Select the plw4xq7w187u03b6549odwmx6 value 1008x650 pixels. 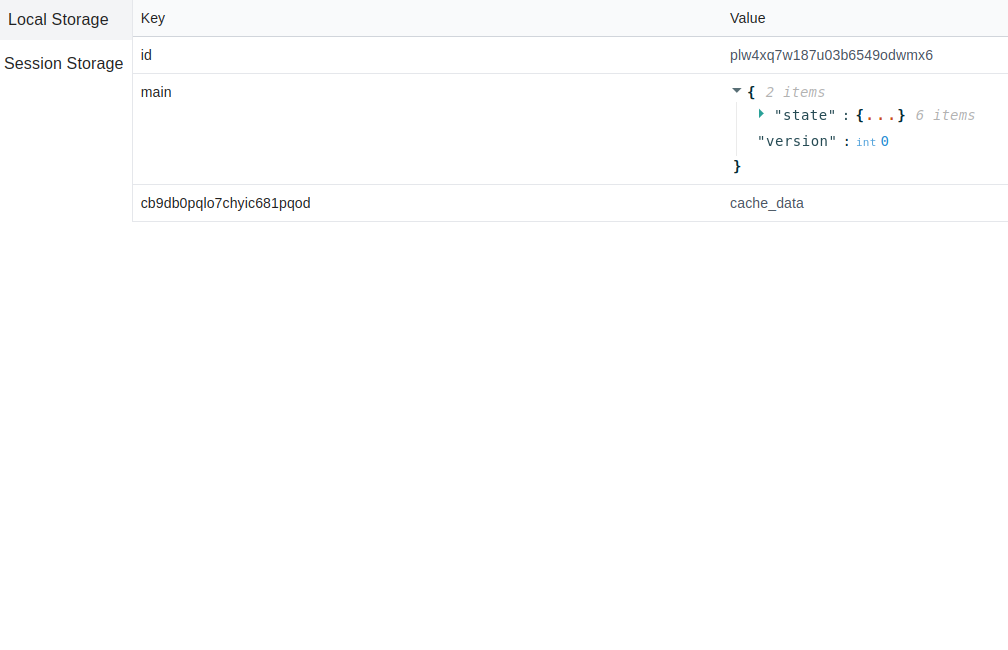(x=831, y=55)
